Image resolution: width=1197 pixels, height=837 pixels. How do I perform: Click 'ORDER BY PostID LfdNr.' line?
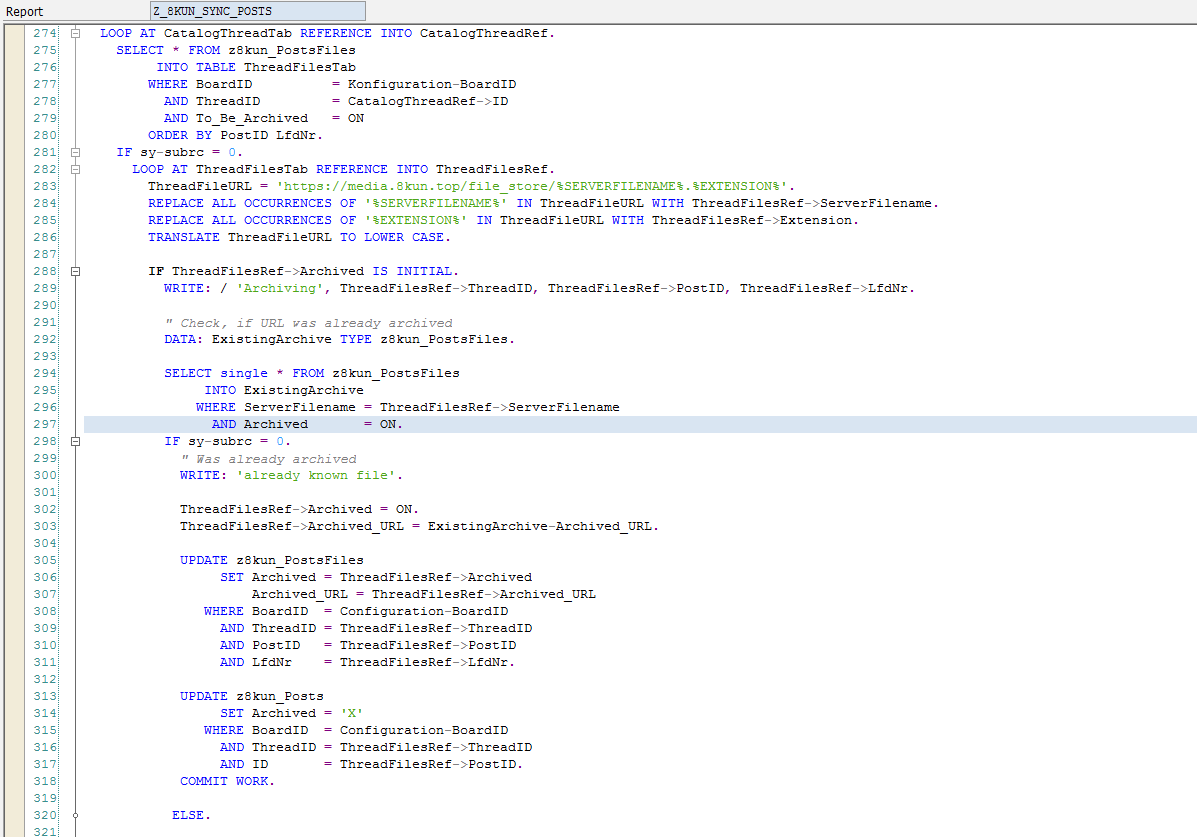coord(235,135)
